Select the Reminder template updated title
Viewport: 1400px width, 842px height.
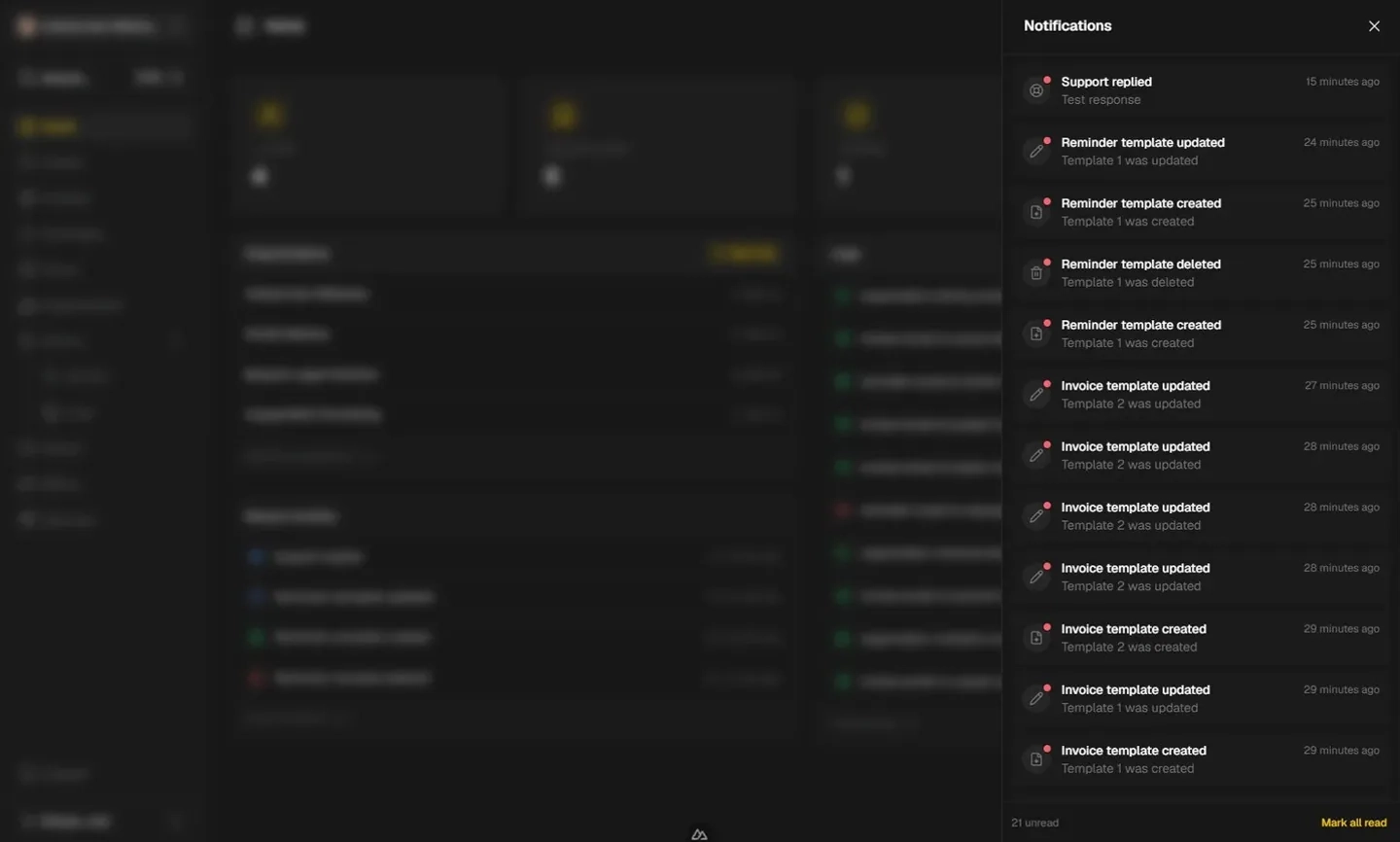pyautogui.click(x=1142, y=143)
